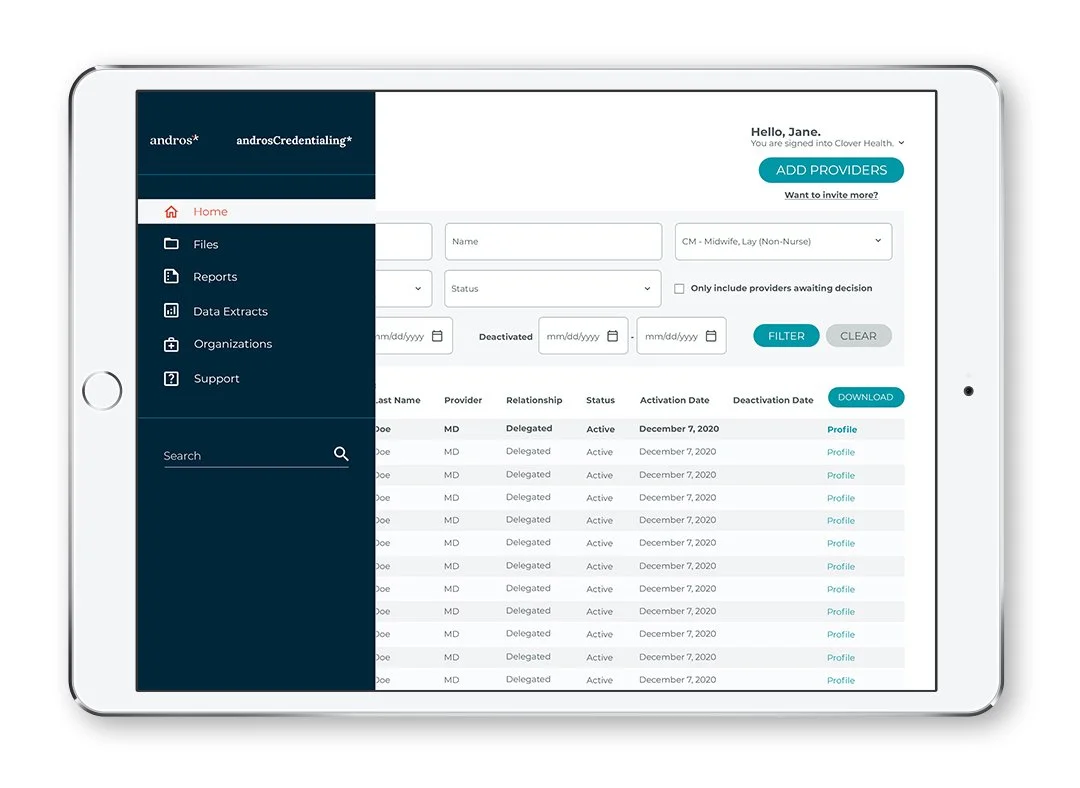Click the second Deactivated date input
This screenshot has height=788, width=1080.
coord(681,335)
